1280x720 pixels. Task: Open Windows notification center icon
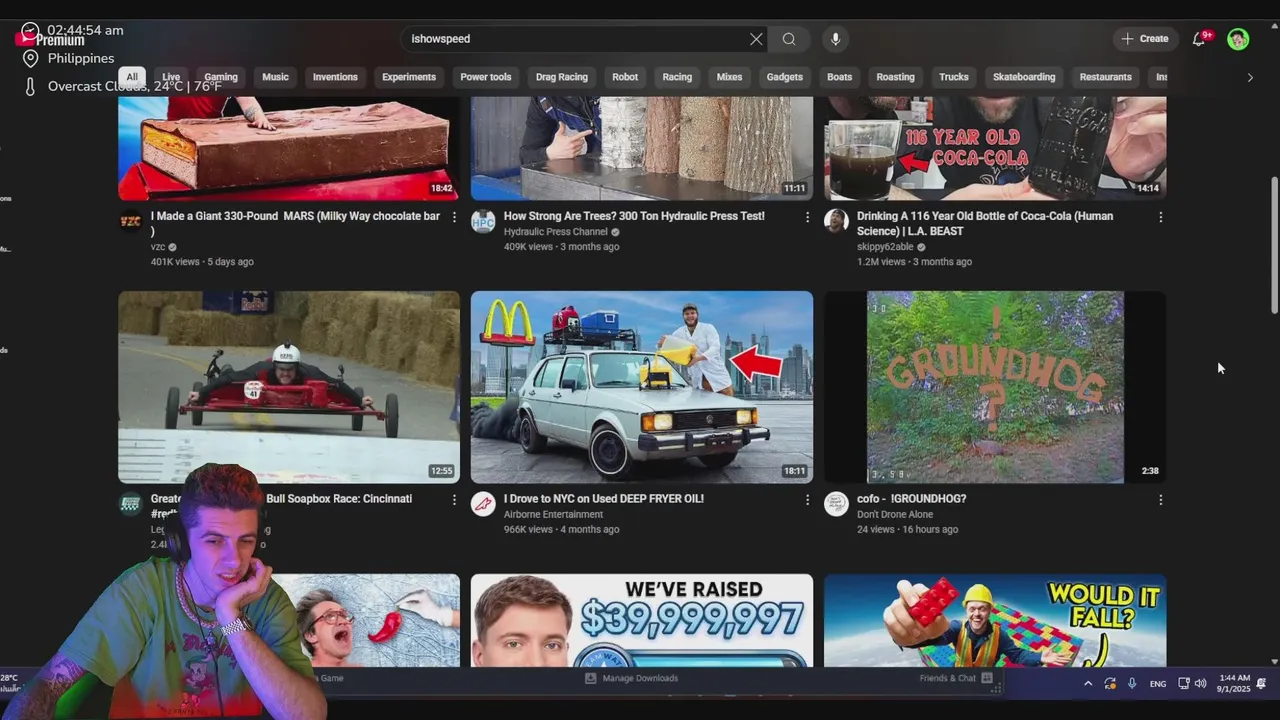[x=1262, y=683]
